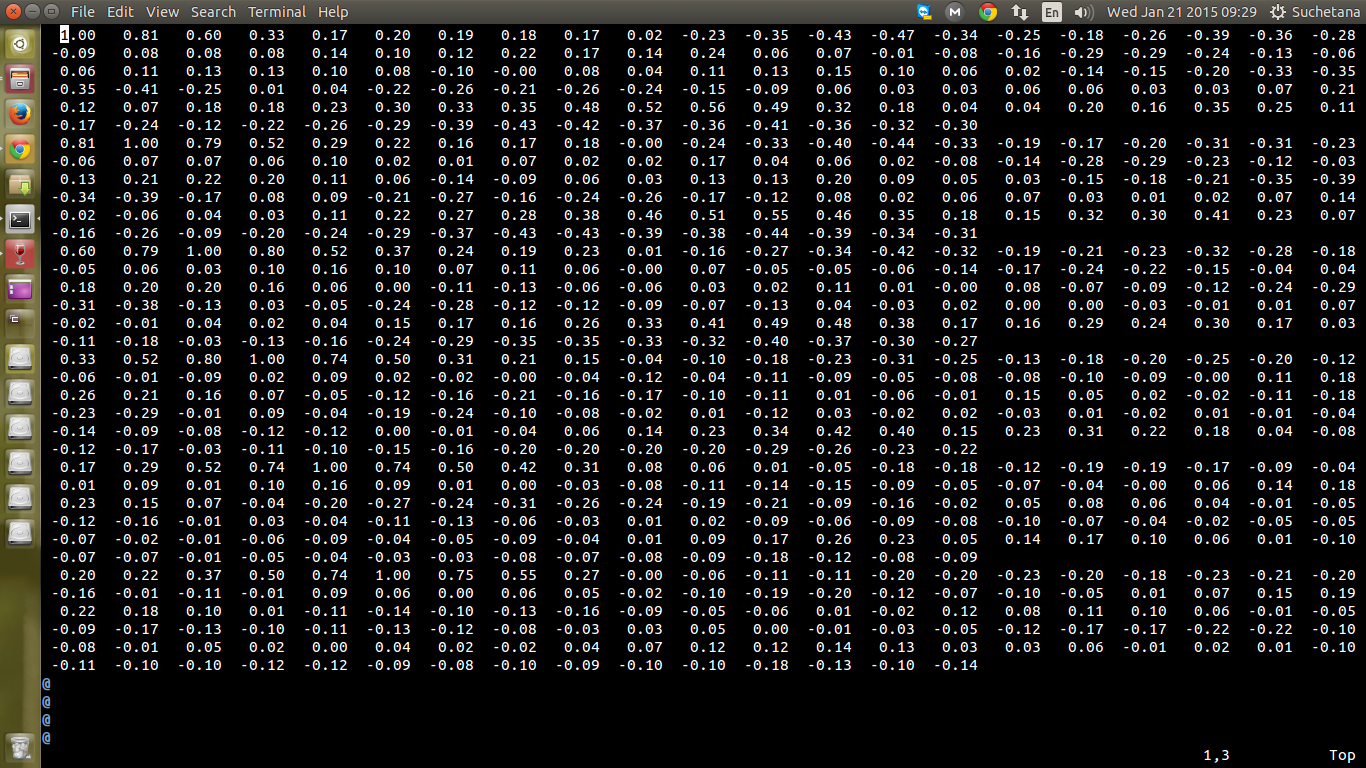Open the network connections indicator

[1020, 12]
